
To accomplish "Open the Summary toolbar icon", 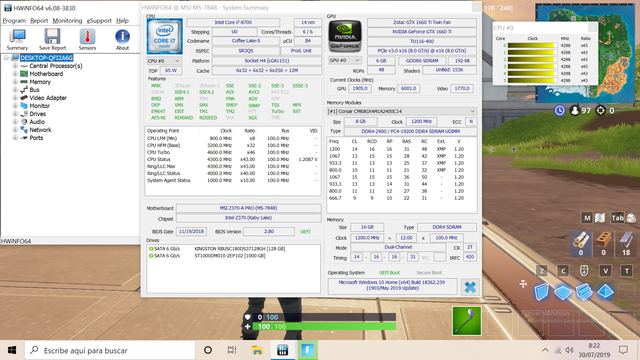I will pyautogui.click(x=17, y=40).
